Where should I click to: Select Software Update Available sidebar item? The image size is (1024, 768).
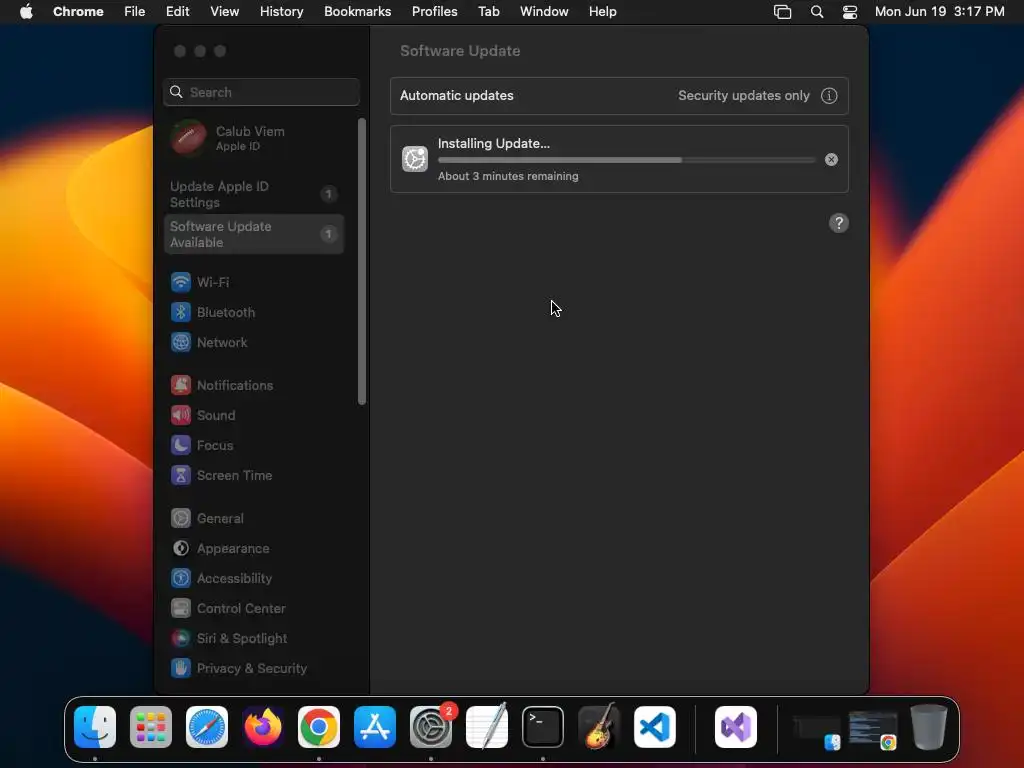[254, 234]
